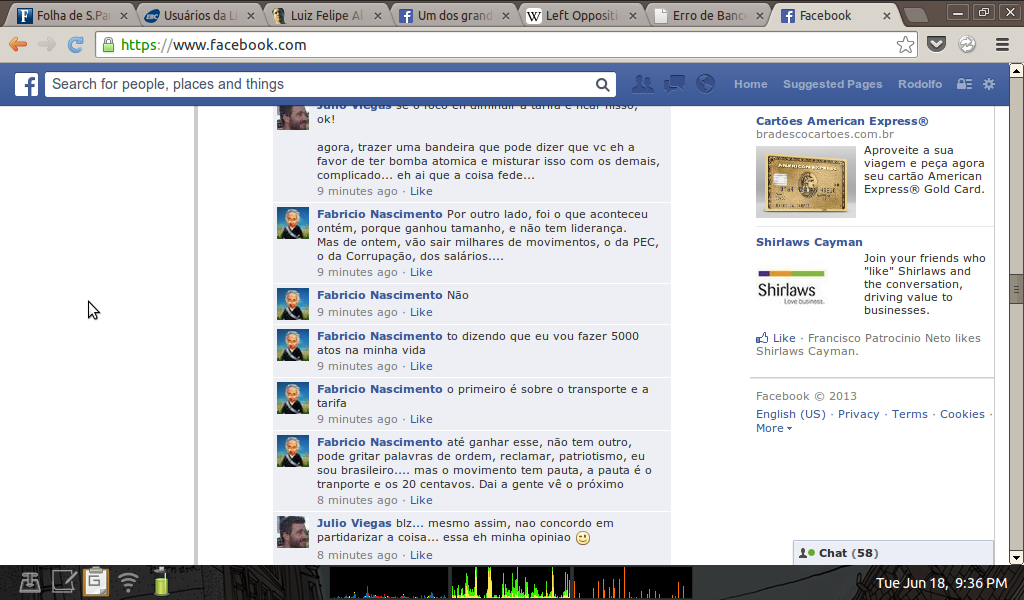Image resolution: width=1024 pixels, height=600 pixels.
Task: Bookmark this page with the star icon
Action: coord(905,44)
